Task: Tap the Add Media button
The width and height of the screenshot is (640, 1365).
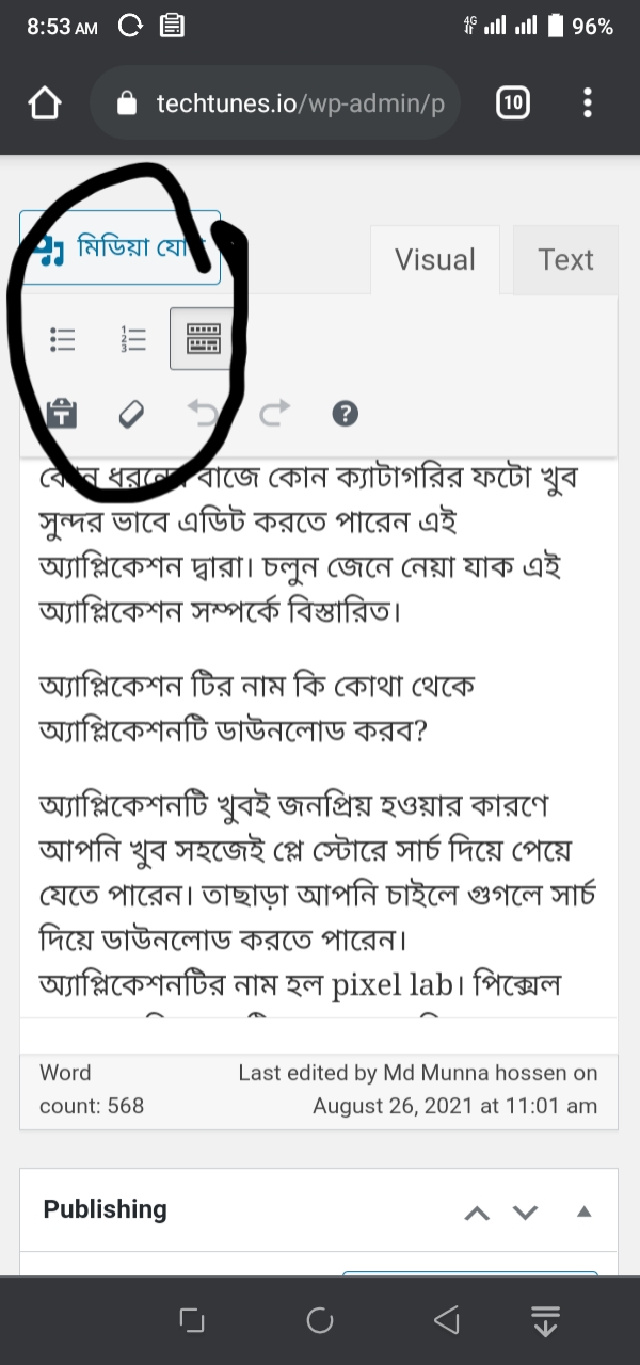Action: tap(120, 247)
